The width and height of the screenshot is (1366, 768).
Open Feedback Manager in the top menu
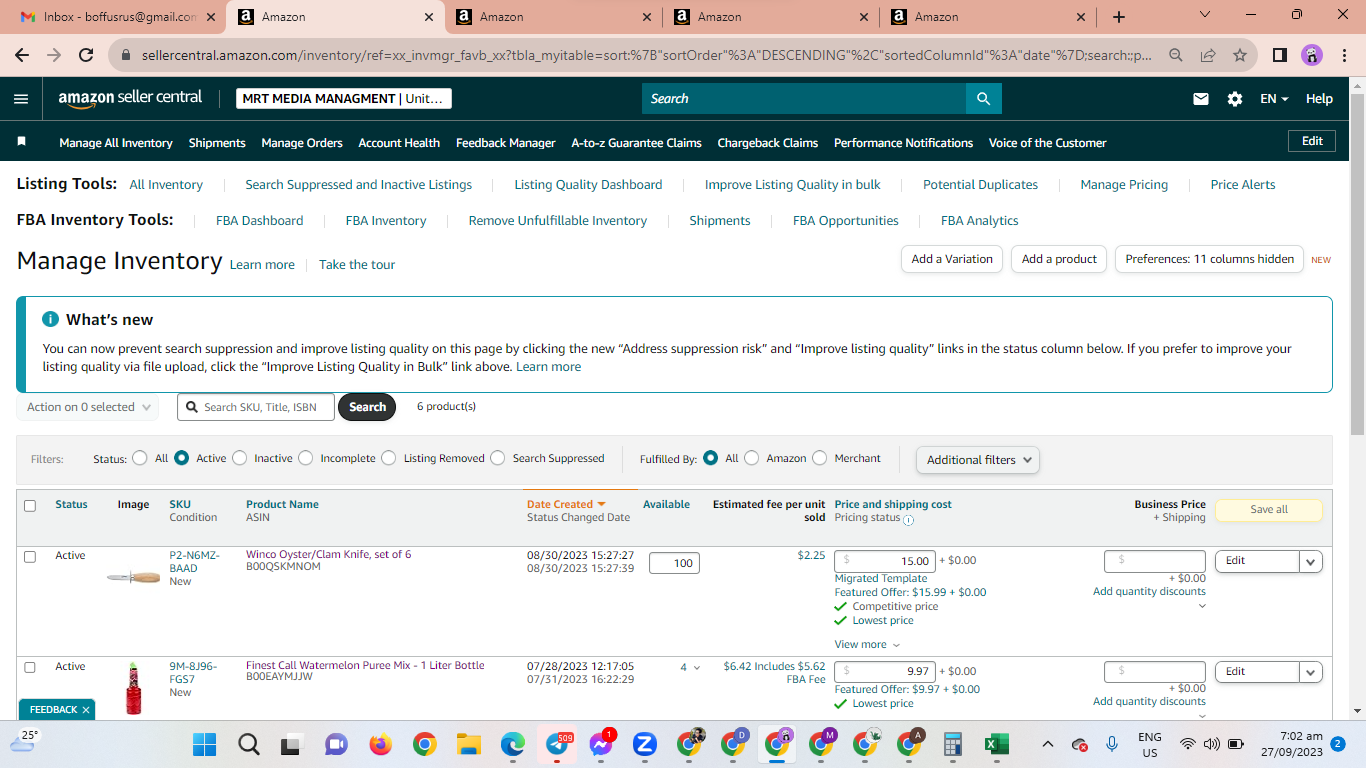[x=506, y=143]
